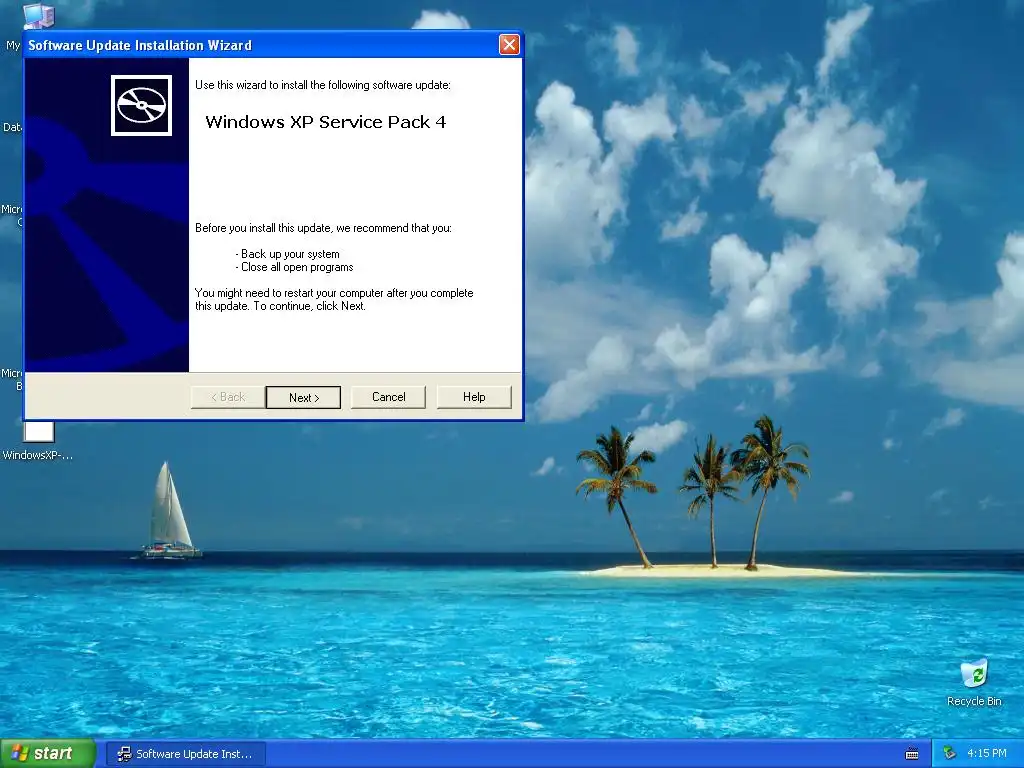Open Help for the installation wizard
This screenshot has width=1024, height=768.
[x=474, y=397]
